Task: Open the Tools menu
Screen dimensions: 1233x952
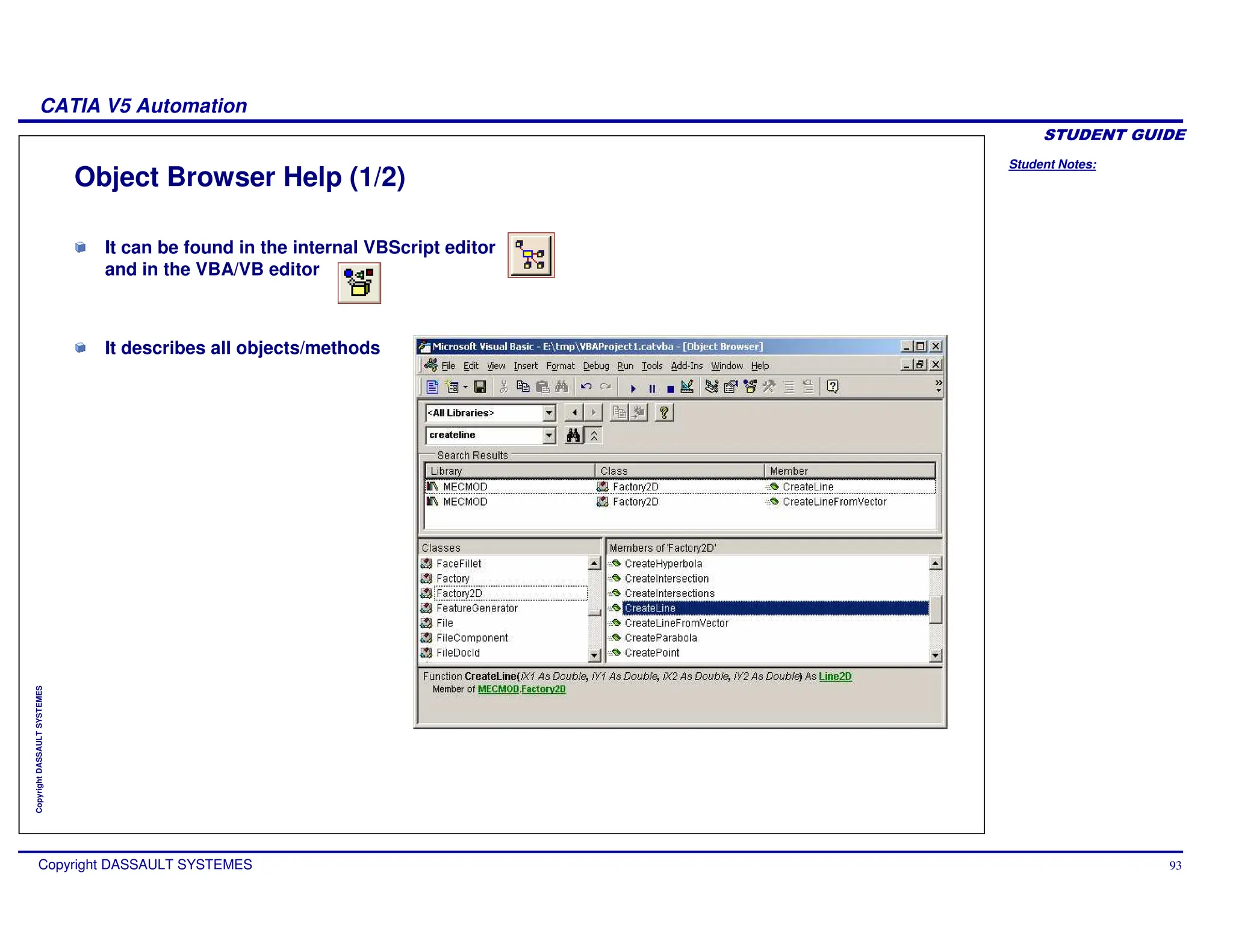Action: [652, 366]
